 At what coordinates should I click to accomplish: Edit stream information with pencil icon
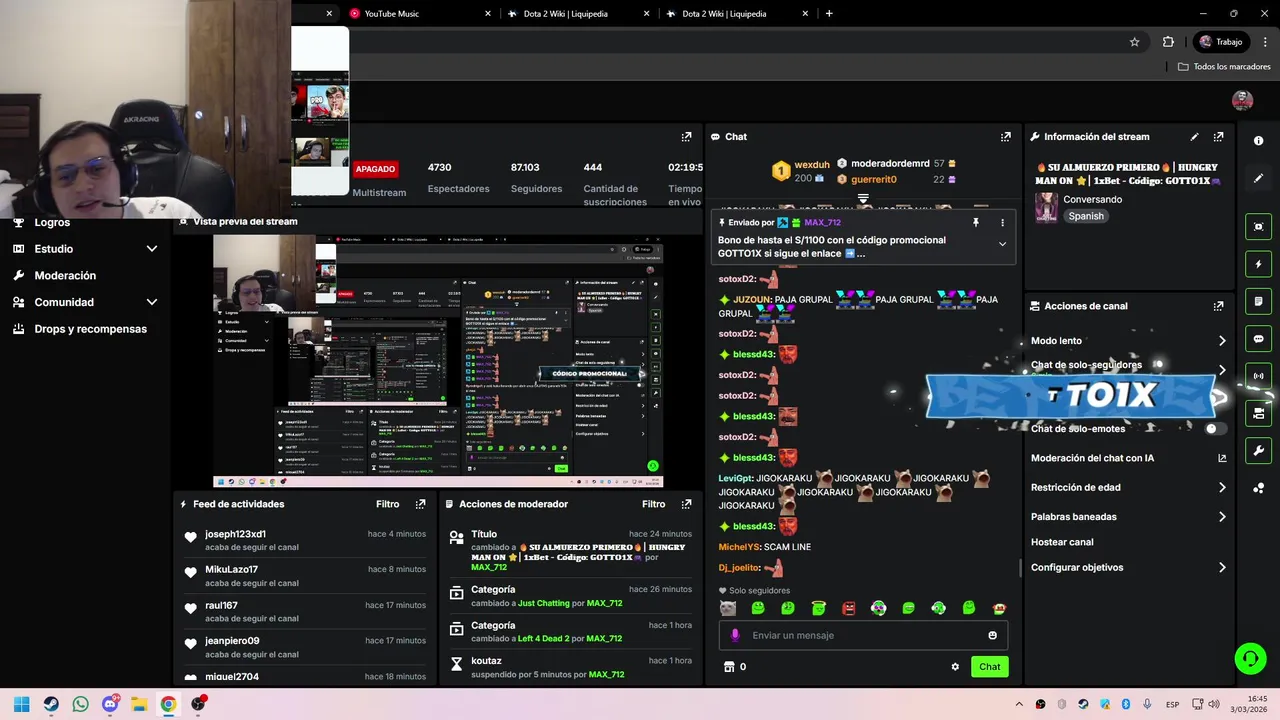(1194, 137)
